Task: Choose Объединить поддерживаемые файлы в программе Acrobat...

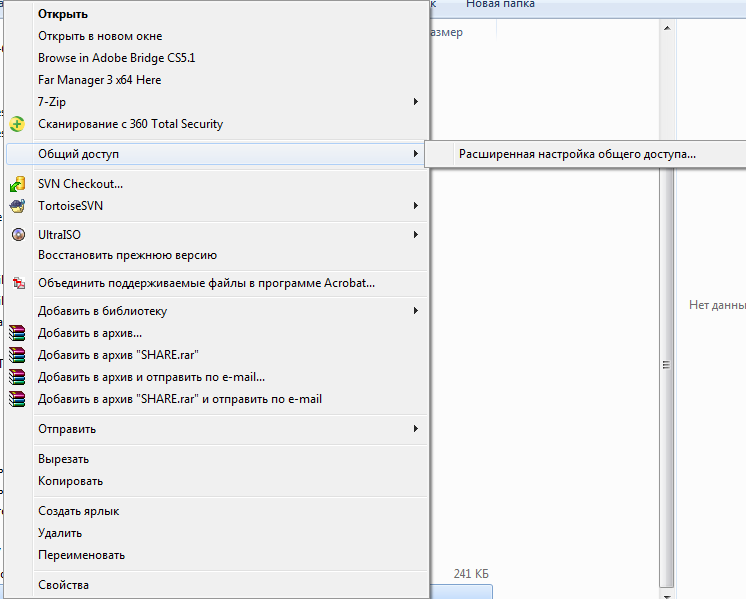Action: 216,283
